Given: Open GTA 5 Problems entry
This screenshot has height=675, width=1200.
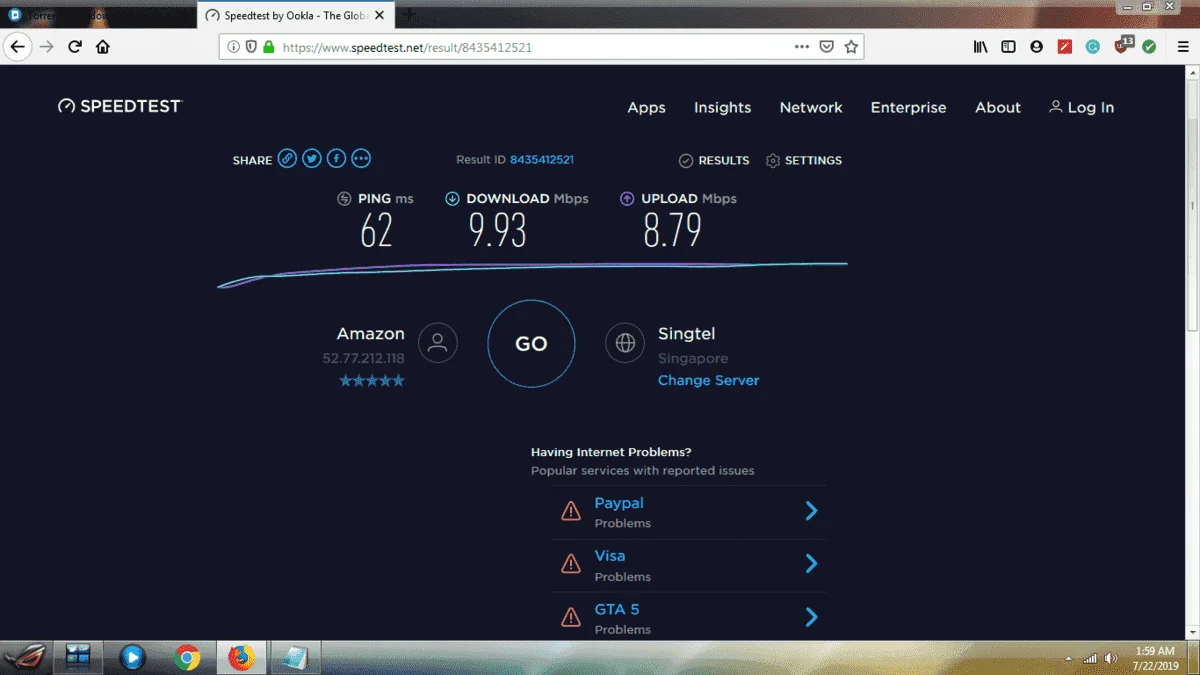Looking at the screenshot, I should pos(688,618).
